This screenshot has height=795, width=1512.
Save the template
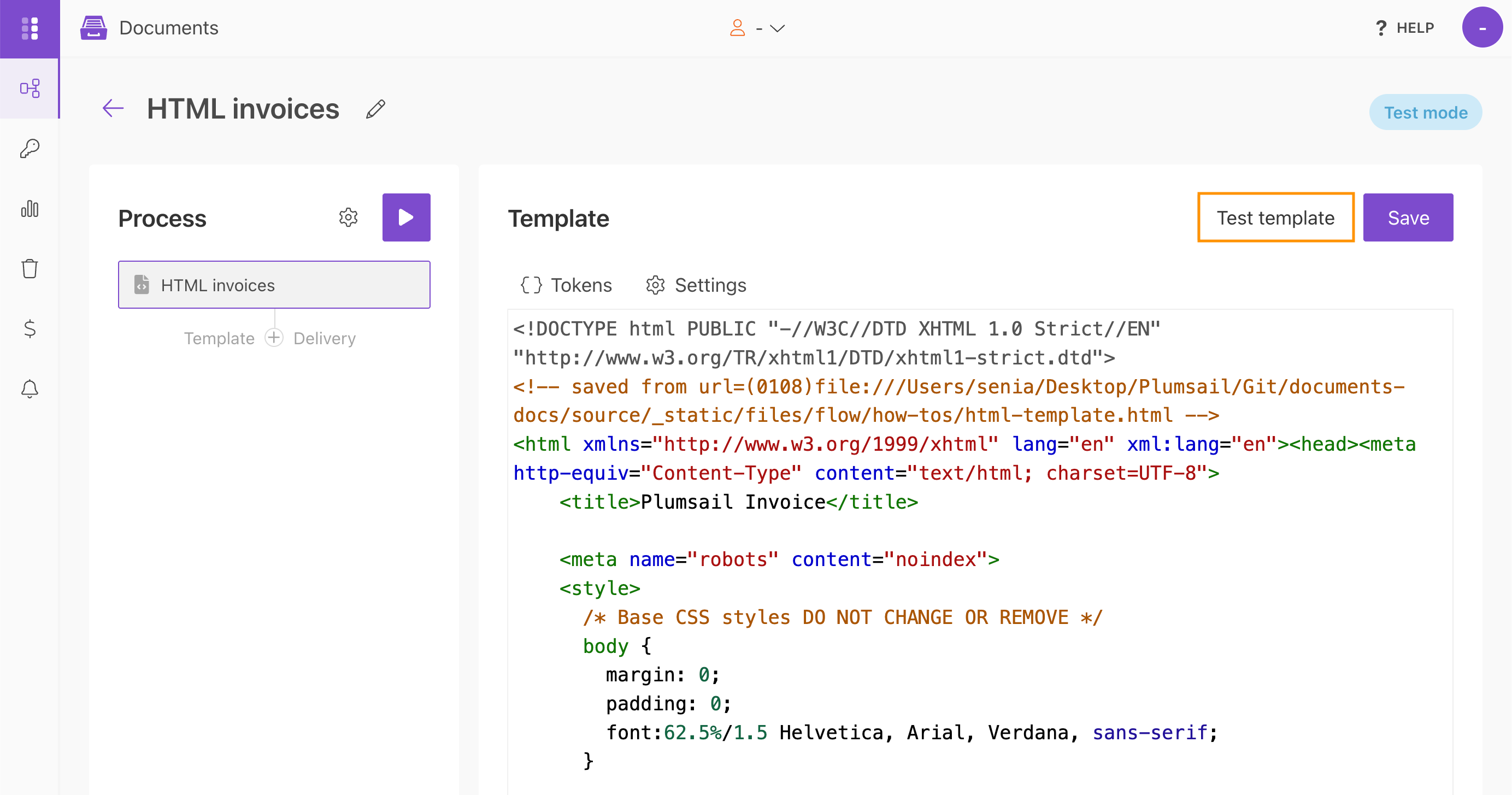coord(1408,217)
